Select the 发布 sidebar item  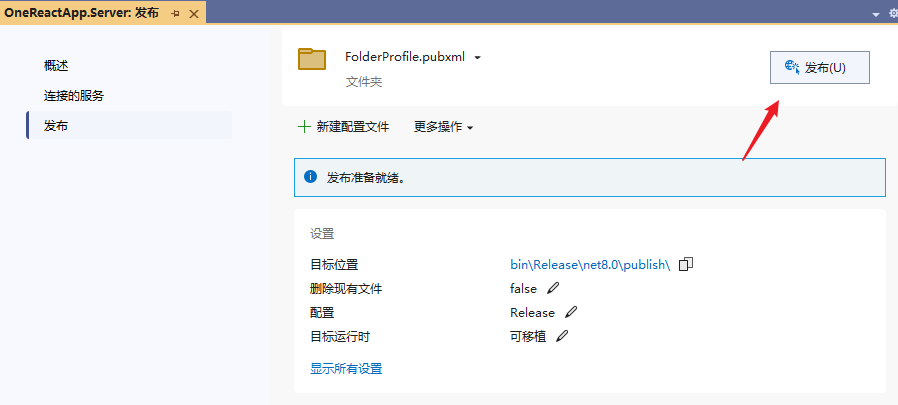pos(129,125)
